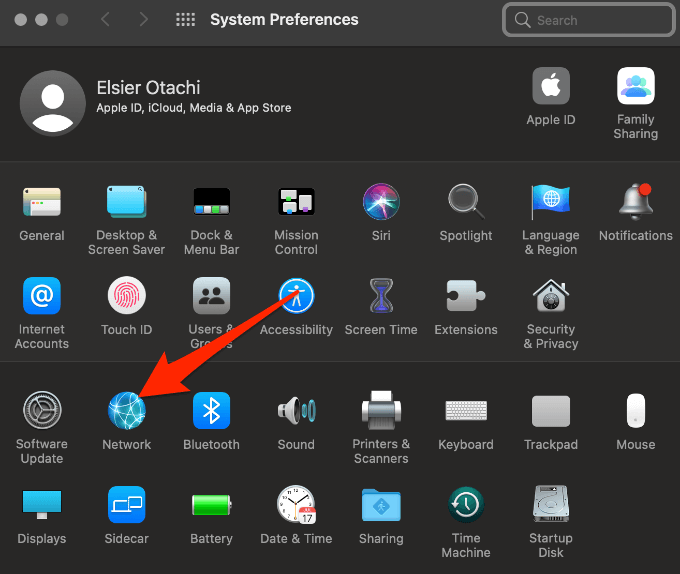Open Keyboard preferences

(x=466, y=410)
